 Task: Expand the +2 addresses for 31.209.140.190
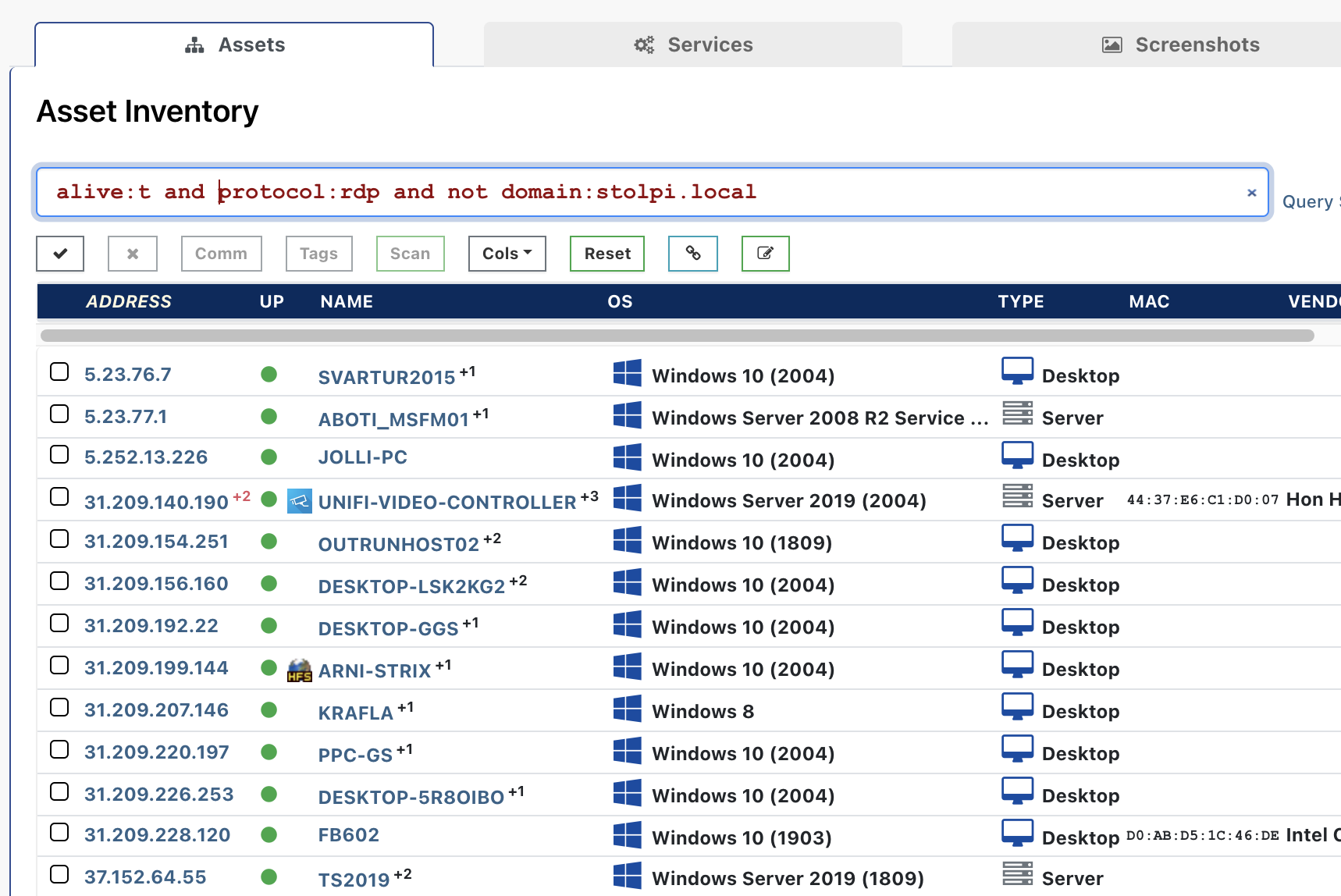click(240, 495)
